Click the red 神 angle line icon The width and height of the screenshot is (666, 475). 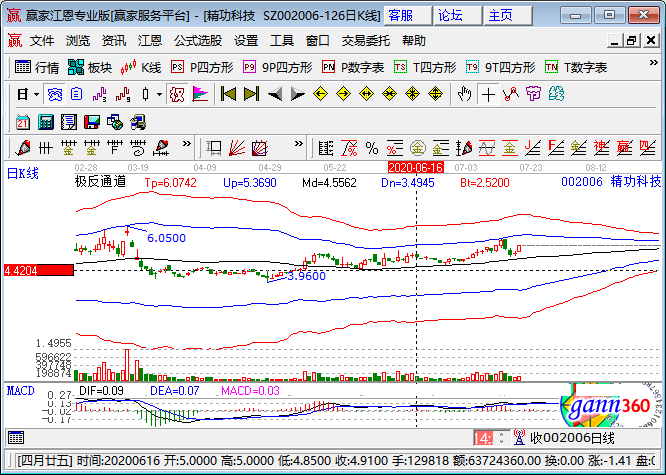(x=601, y=148)
